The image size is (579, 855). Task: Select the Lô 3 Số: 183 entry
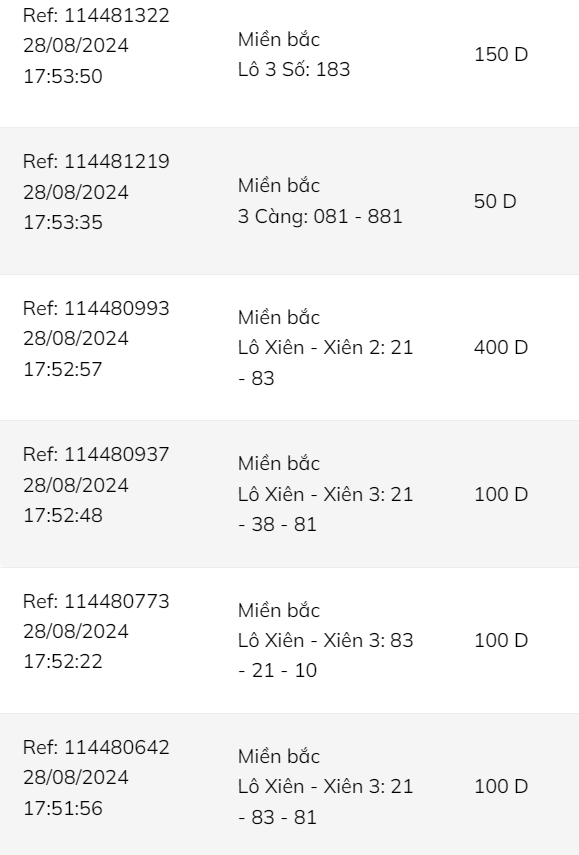(294, 69)
